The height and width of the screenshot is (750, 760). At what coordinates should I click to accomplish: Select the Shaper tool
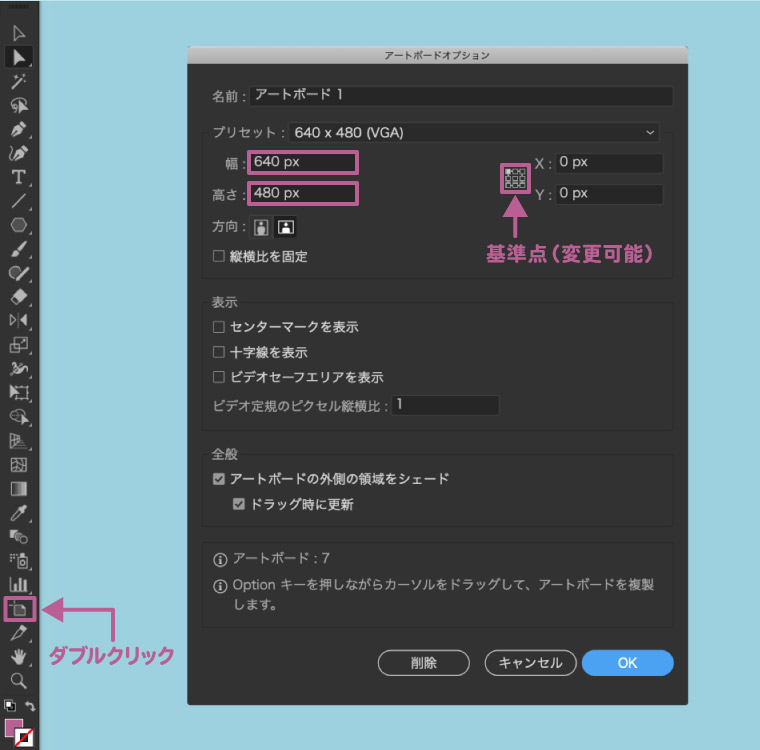(18, 273)
